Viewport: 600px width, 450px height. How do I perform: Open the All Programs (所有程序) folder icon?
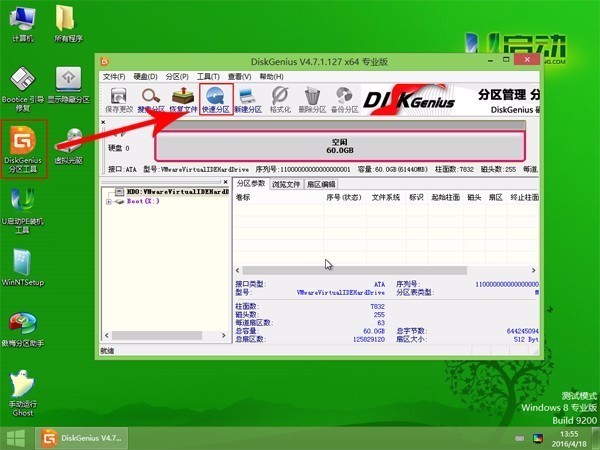[68, 24]
